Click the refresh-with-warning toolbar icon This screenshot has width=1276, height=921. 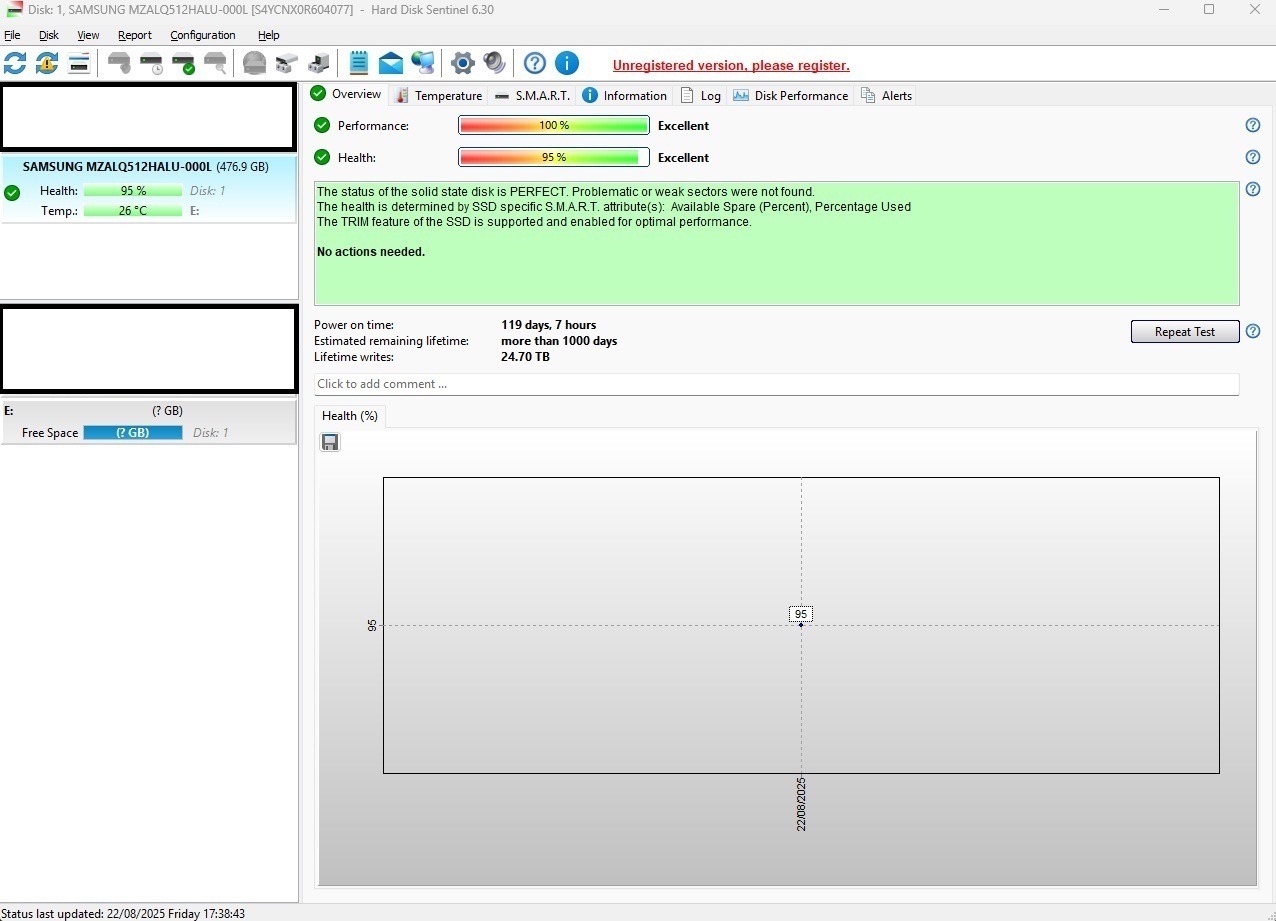pos(47,64)
